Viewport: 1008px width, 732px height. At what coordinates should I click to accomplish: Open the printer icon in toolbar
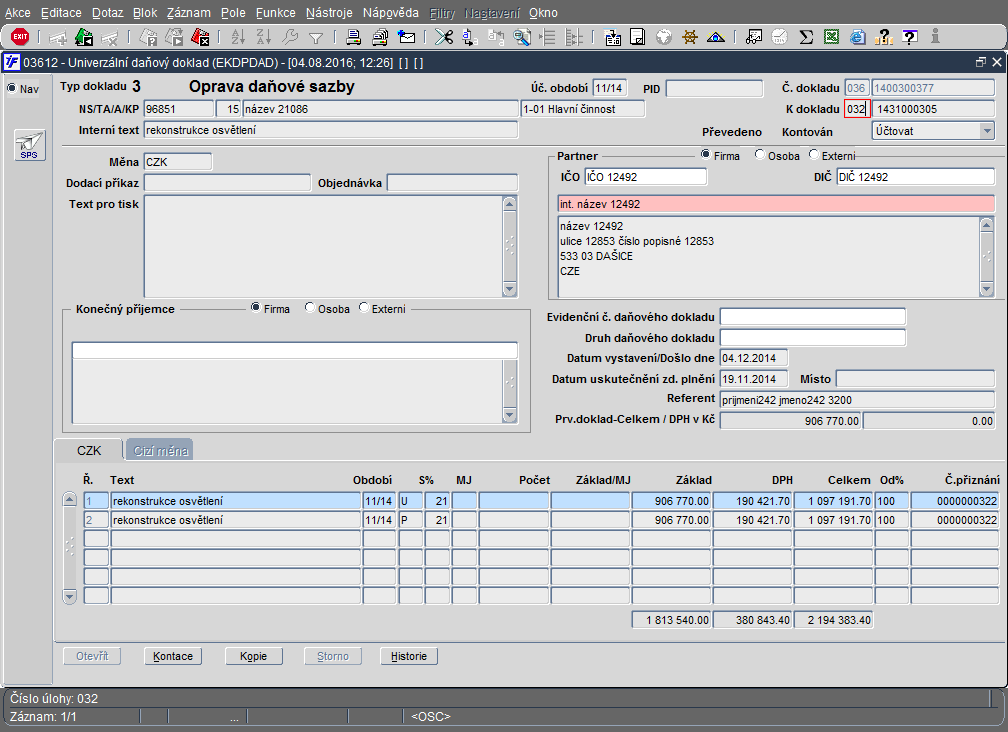[x=353, y=37]
